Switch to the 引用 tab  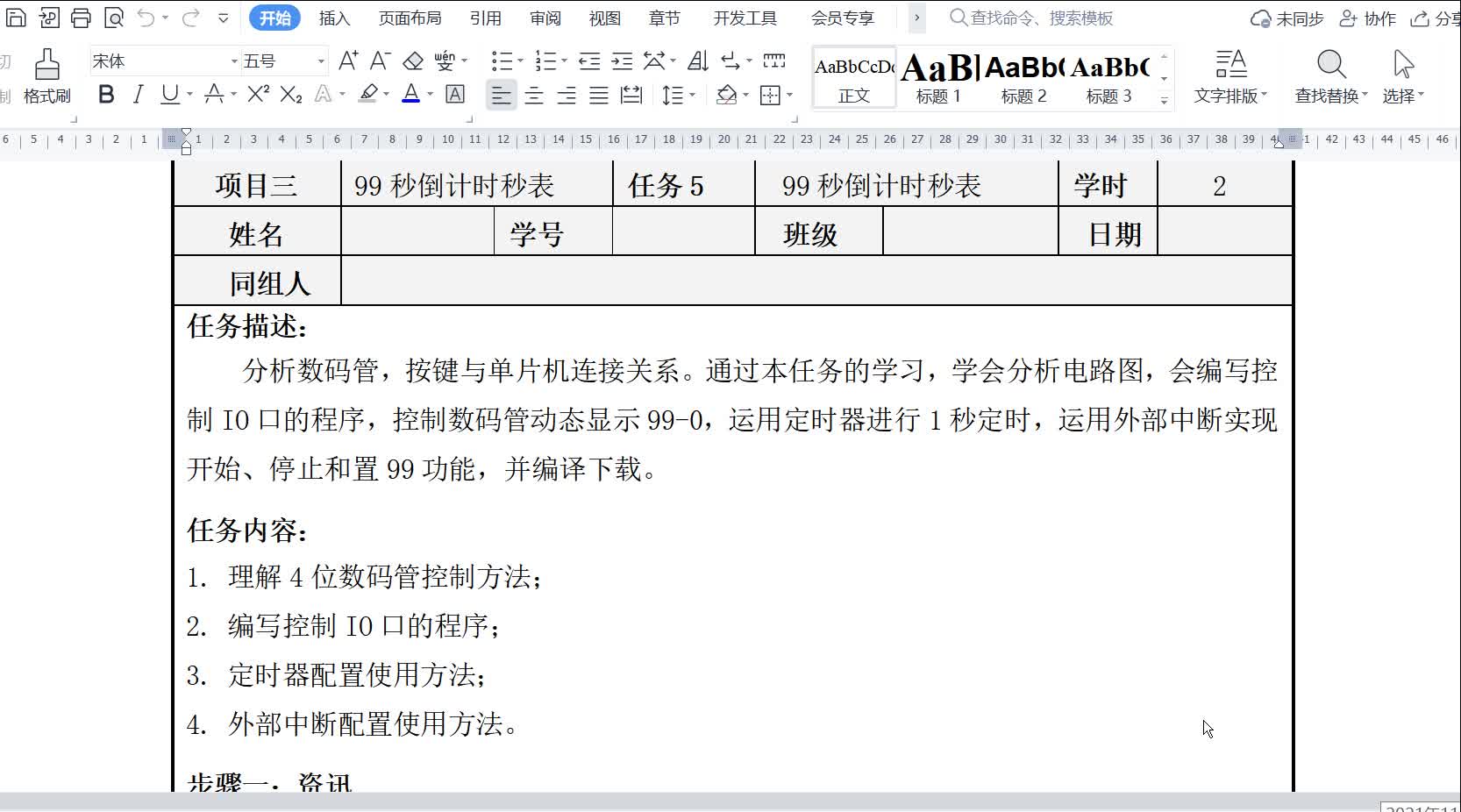click(485, 18)
